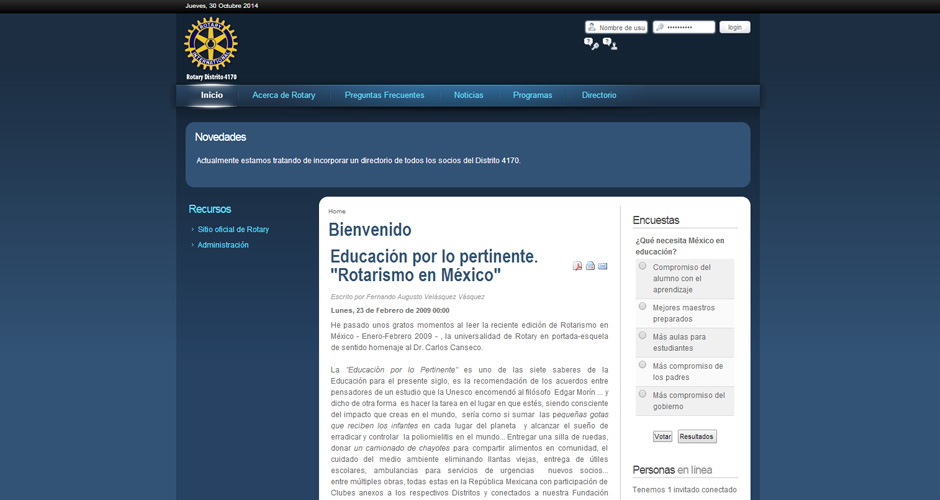940x500 pixels.
Task: Pick 'Más compromiso de los padres' option
Action: [642, 364]
